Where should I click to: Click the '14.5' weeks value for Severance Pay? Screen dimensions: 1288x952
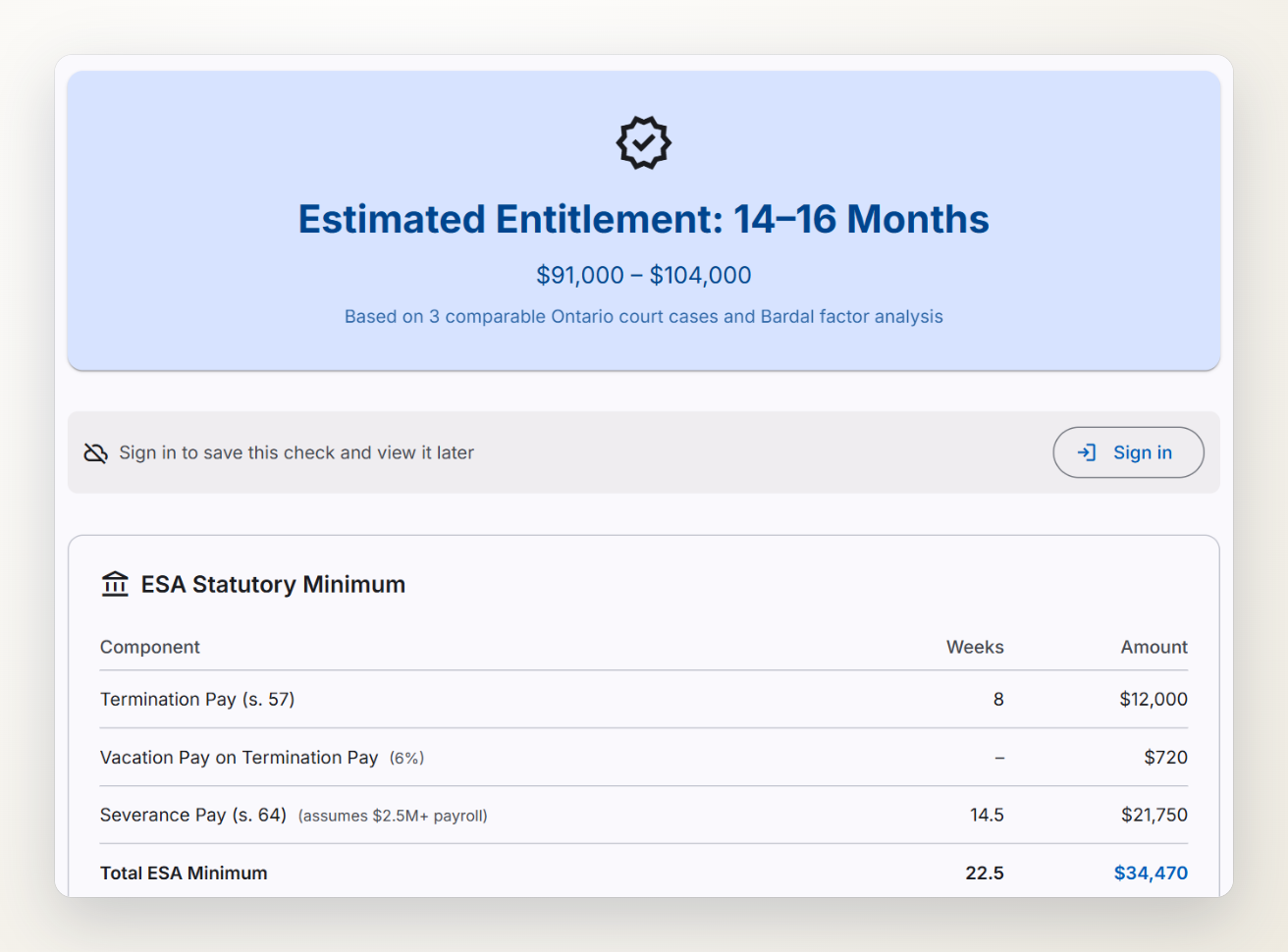(987, 815)
